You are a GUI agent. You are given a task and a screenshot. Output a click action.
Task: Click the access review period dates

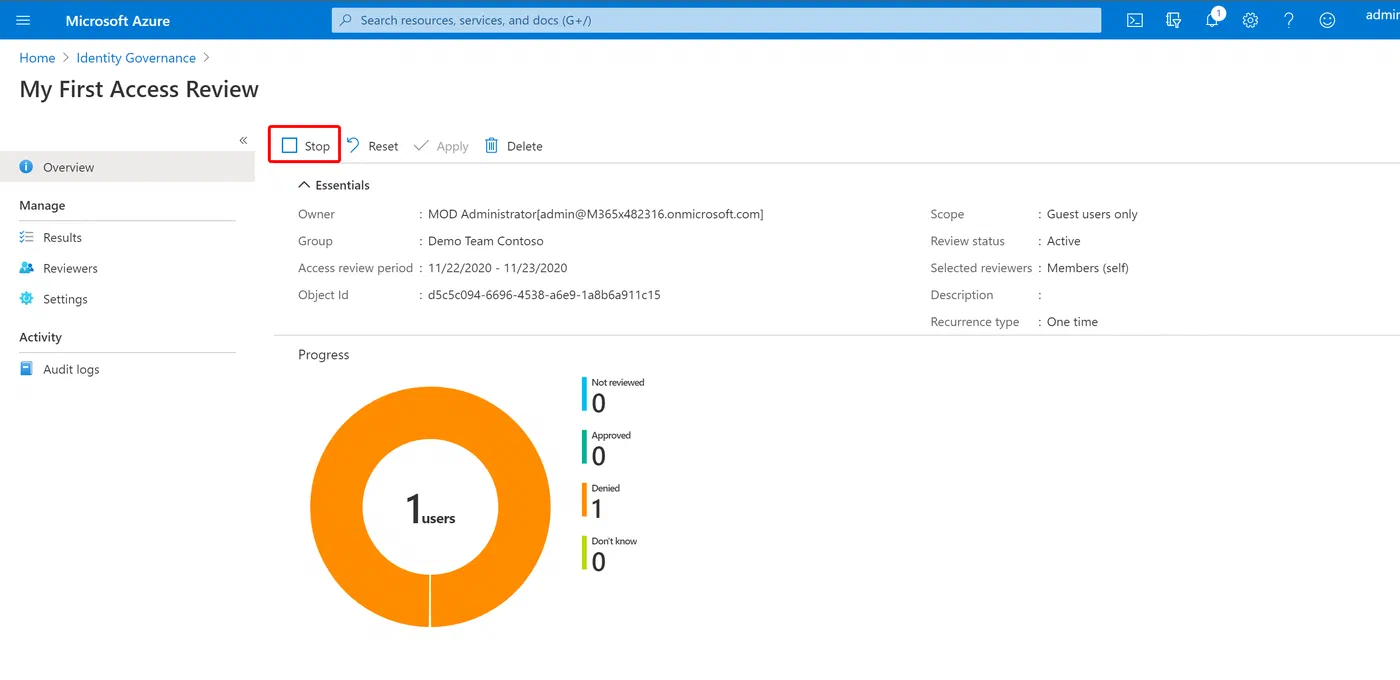click(497, 268)
